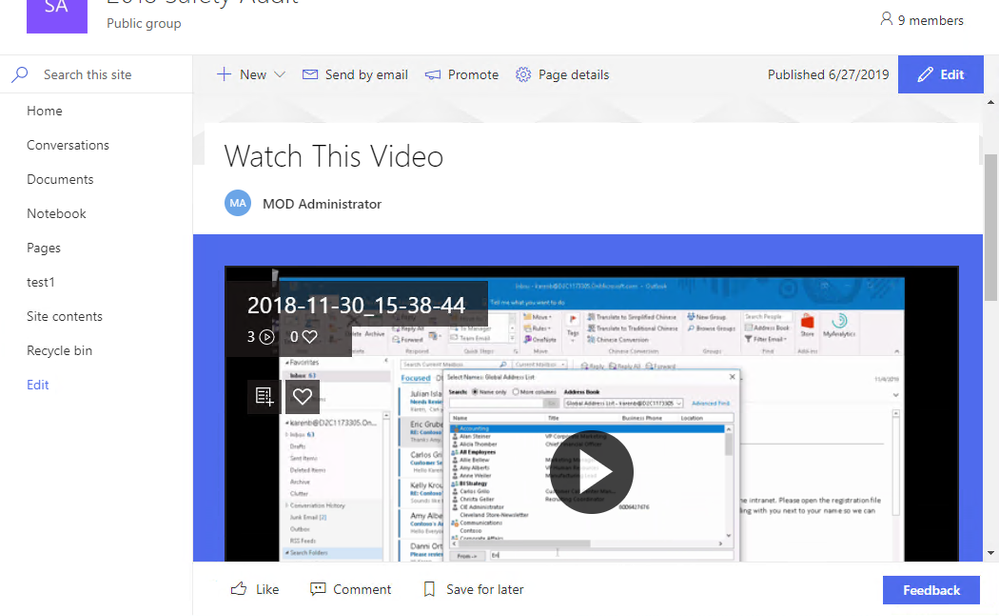This screenshot has width=999, height=616.
Task: Click Save for later bookmark icon
Action: [x=429, y=589]
